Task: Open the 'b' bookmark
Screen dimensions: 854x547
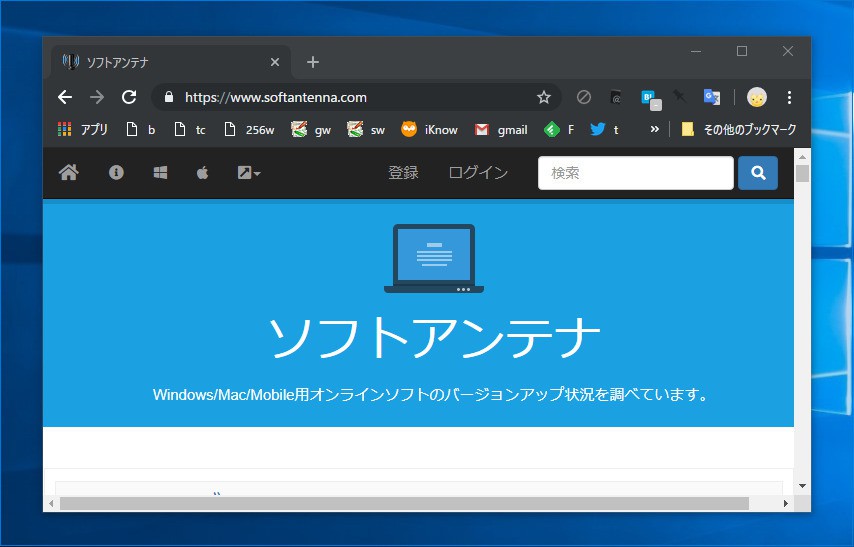Action: [x=141, y=130]
